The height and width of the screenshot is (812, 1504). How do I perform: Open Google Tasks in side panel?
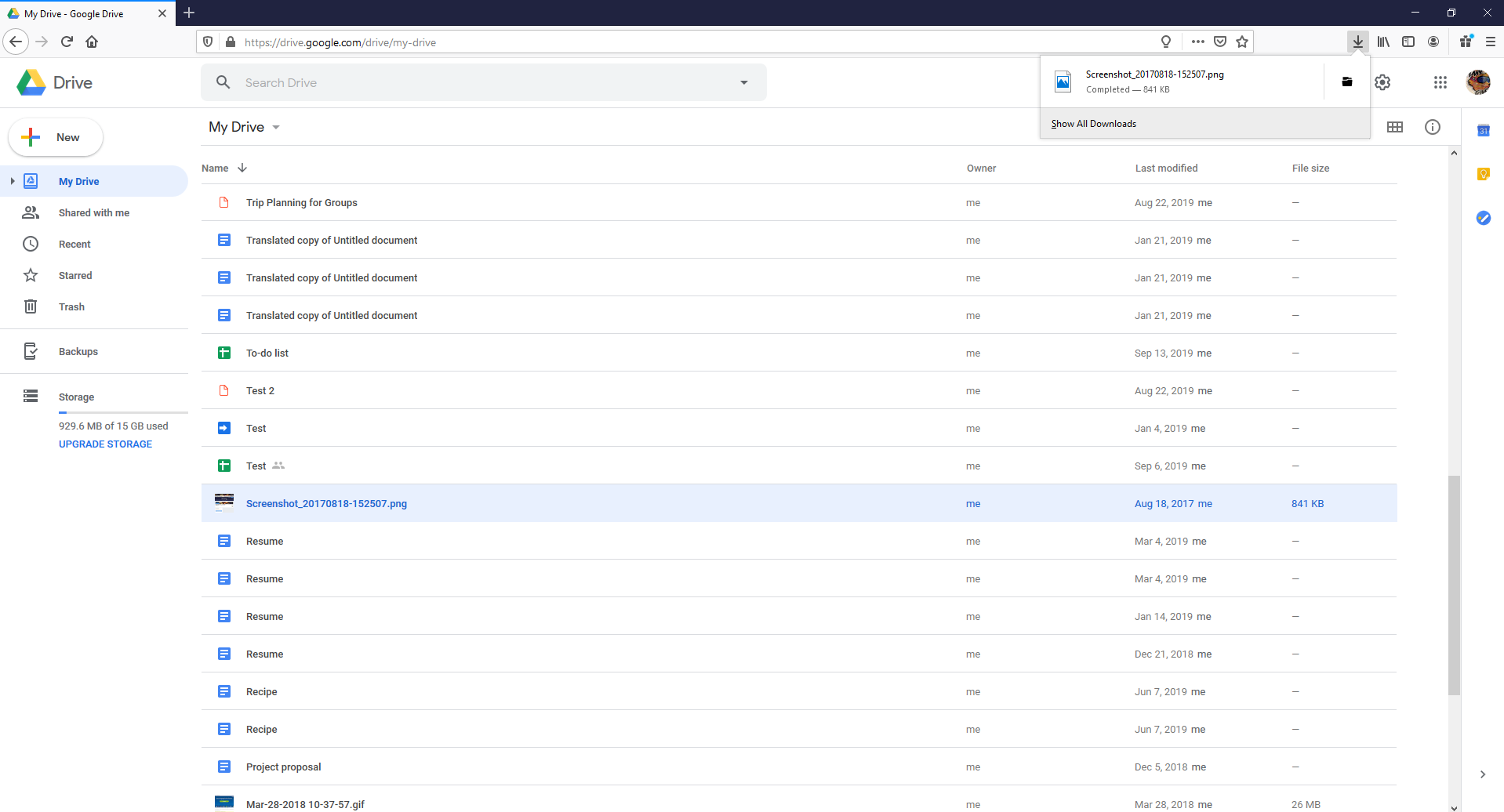(1483, 218)
